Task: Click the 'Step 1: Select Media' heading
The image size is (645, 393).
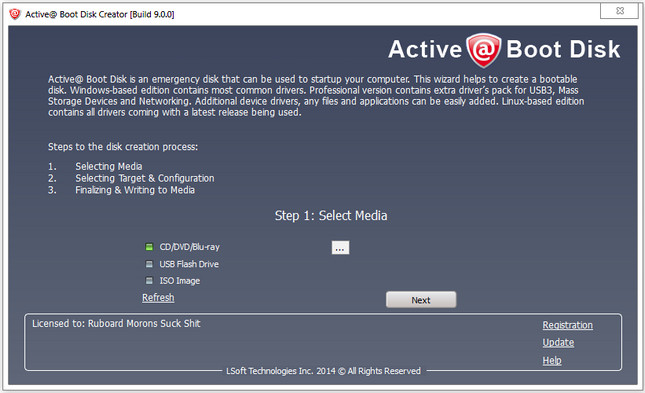Action: [331, 216]
